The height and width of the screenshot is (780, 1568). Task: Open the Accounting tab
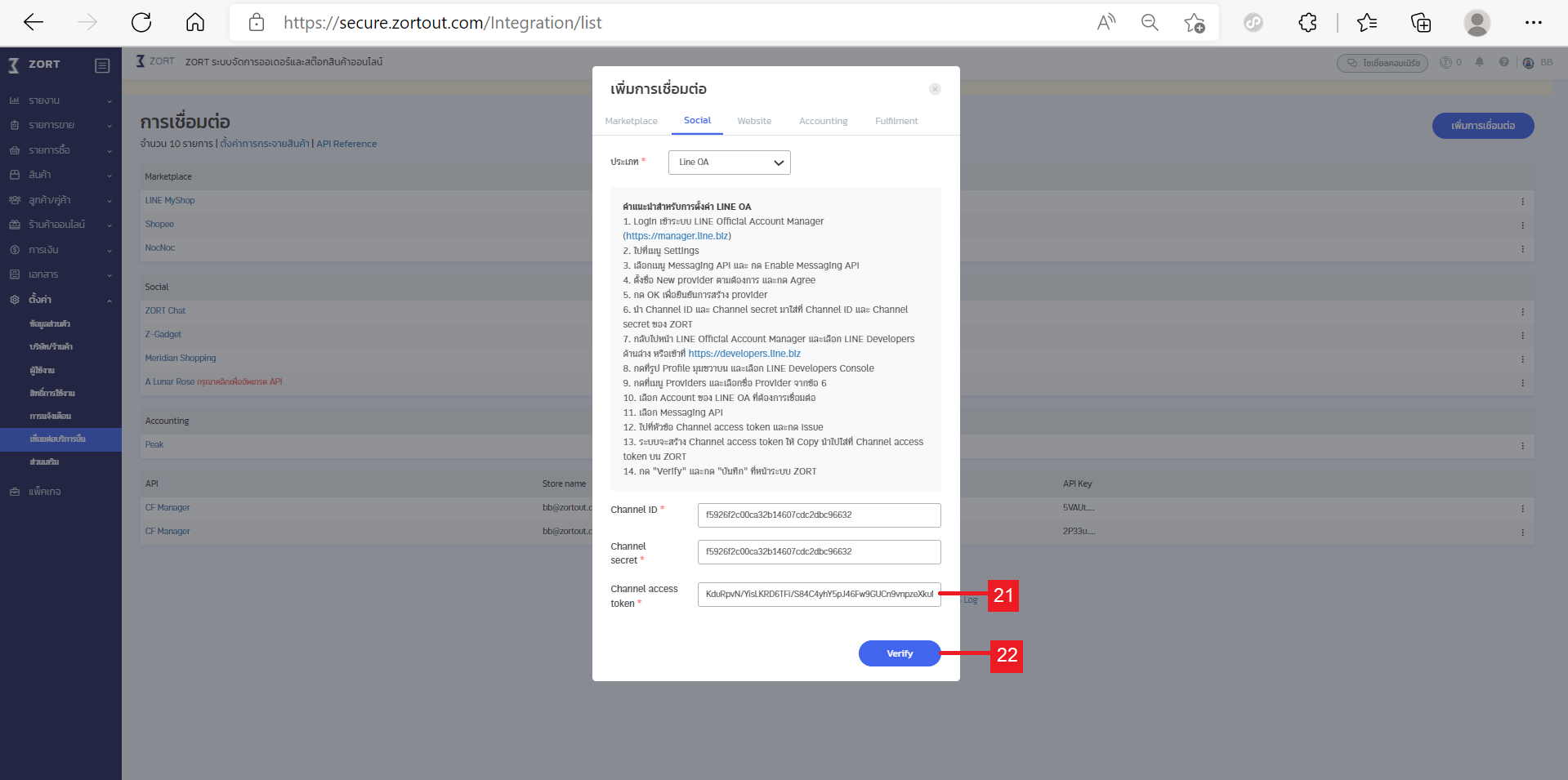click(x=823, y=121)
